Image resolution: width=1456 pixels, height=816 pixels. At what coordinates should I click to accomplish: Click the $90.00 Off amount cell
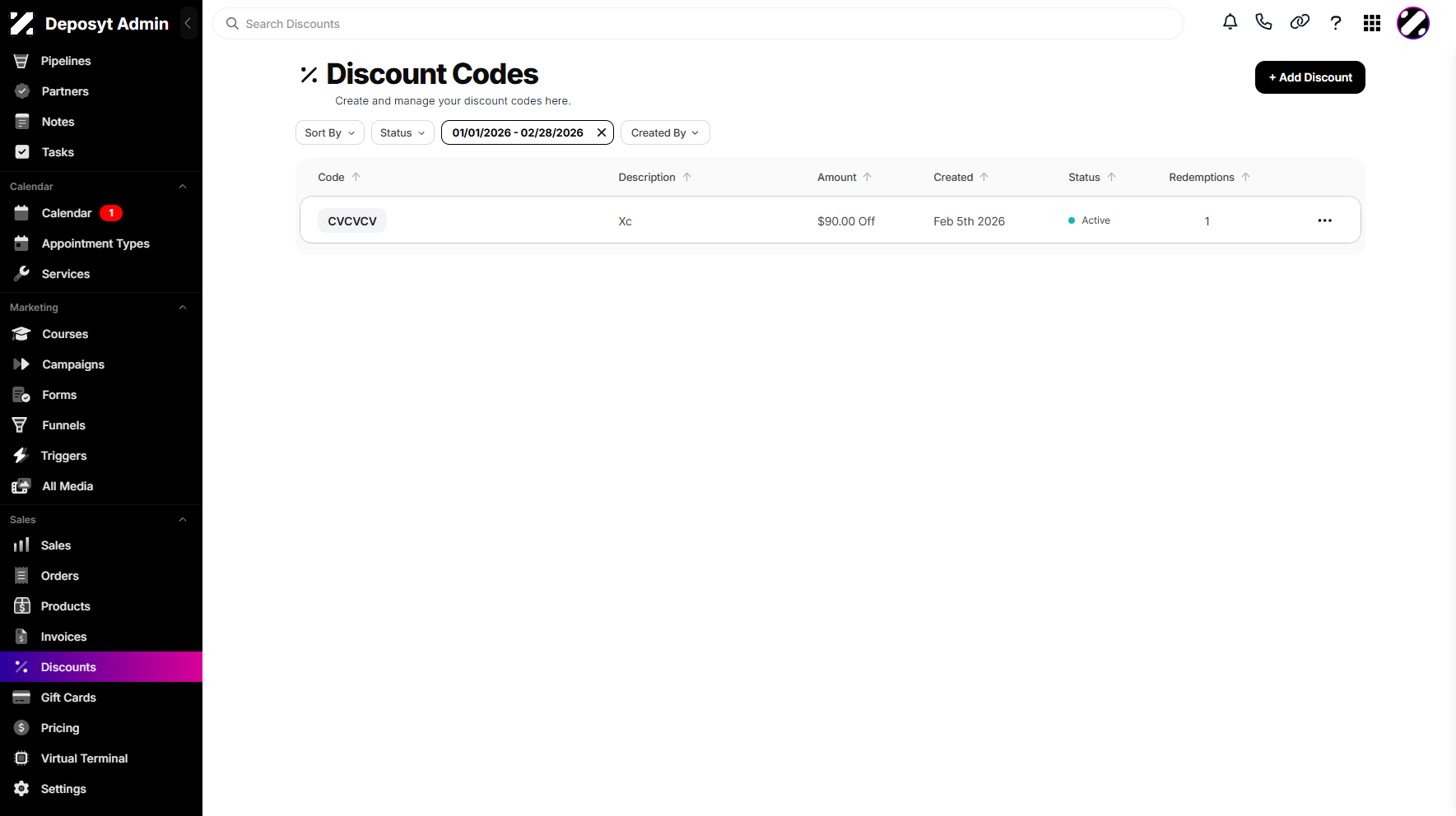(x=846, y=221)
